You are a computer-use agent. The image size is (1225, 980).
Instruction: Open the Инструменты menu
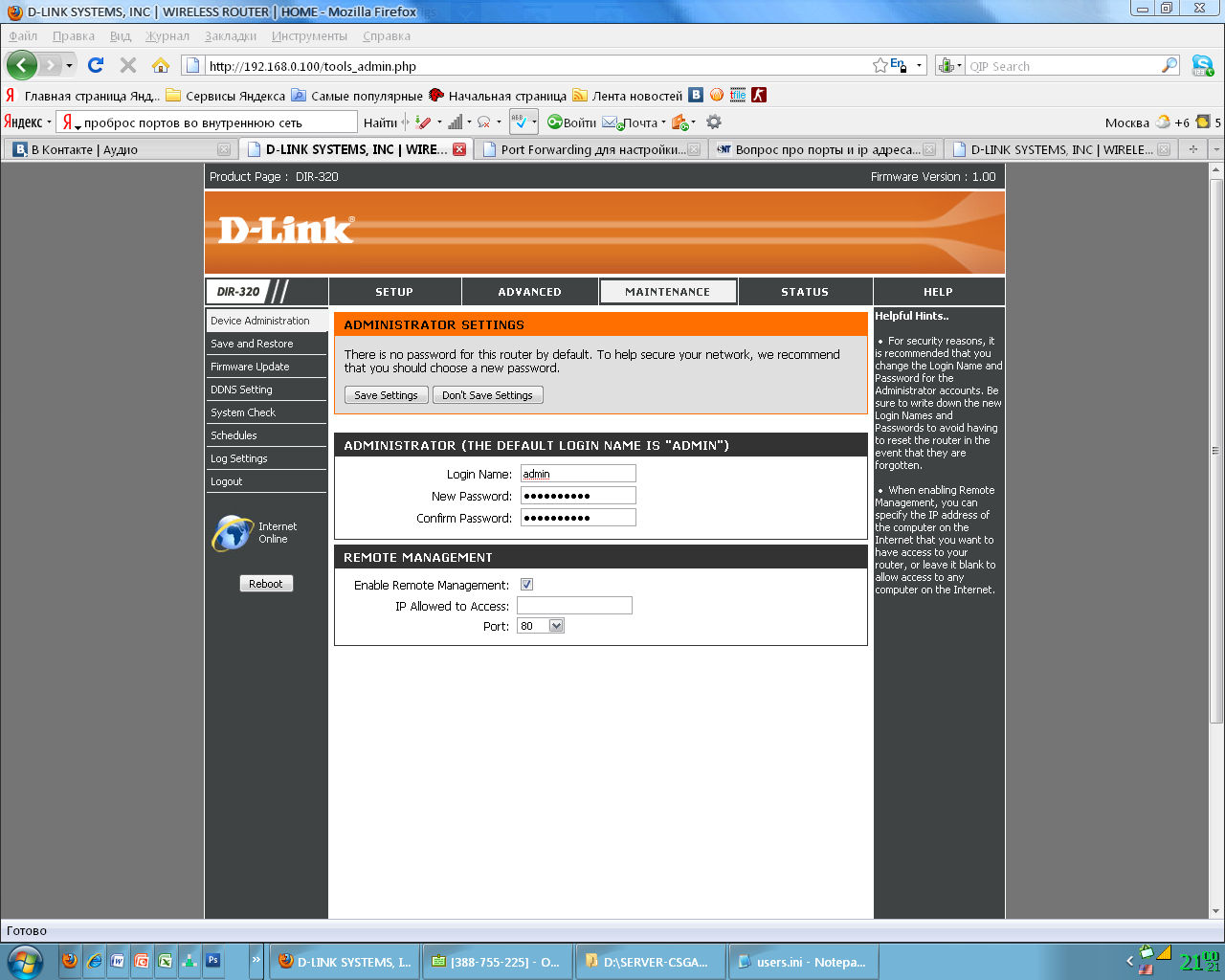tap(309, 36)
